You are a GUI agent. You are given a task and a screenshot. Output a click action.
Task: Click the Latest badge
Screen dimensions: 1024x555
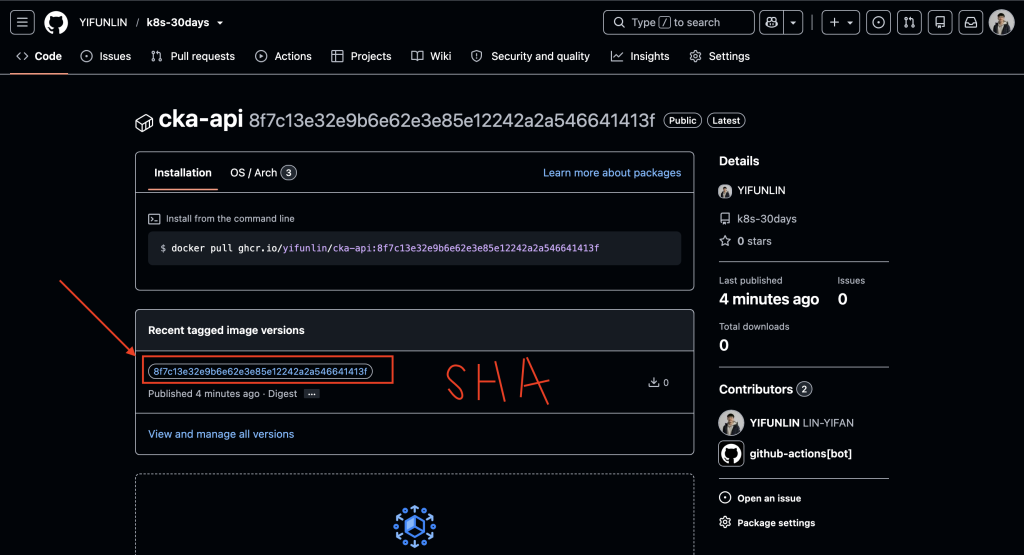click(x=726, y=120)
